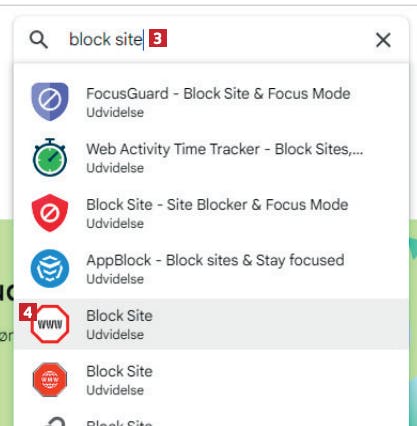Select the highlighted 'Block Site' suggestion
Screen dimensions: 417x426
(x=211, y=324)
